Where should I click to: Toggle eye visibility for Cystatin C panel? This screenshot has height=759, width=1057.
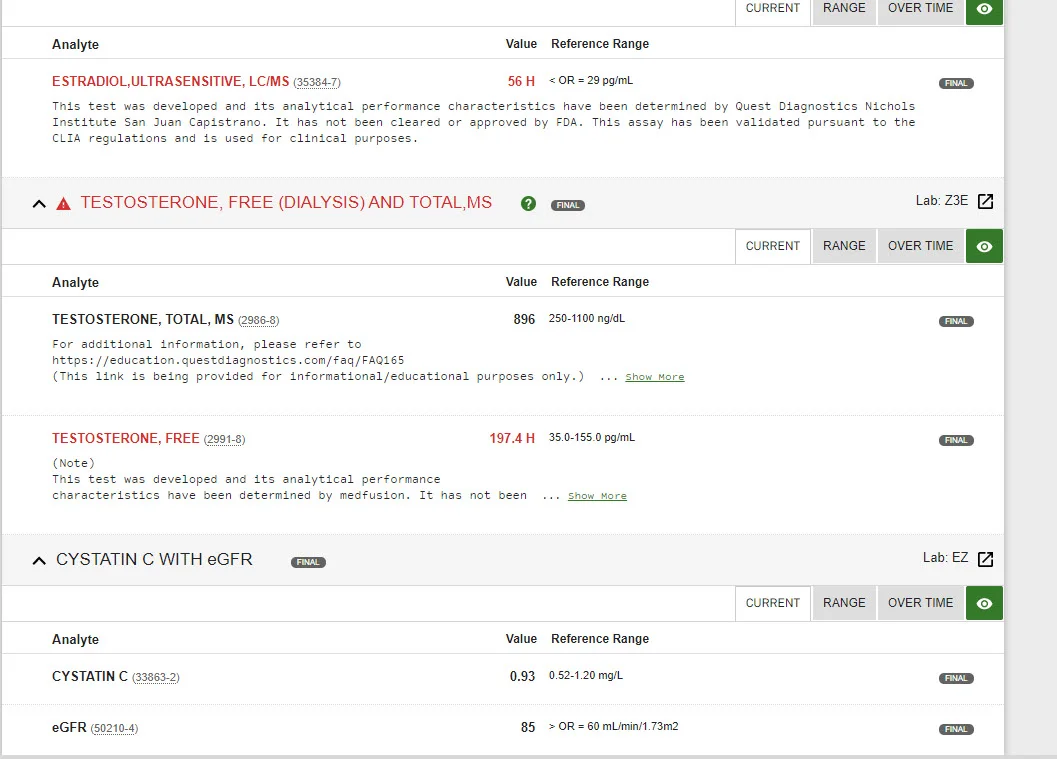[984, 603]
